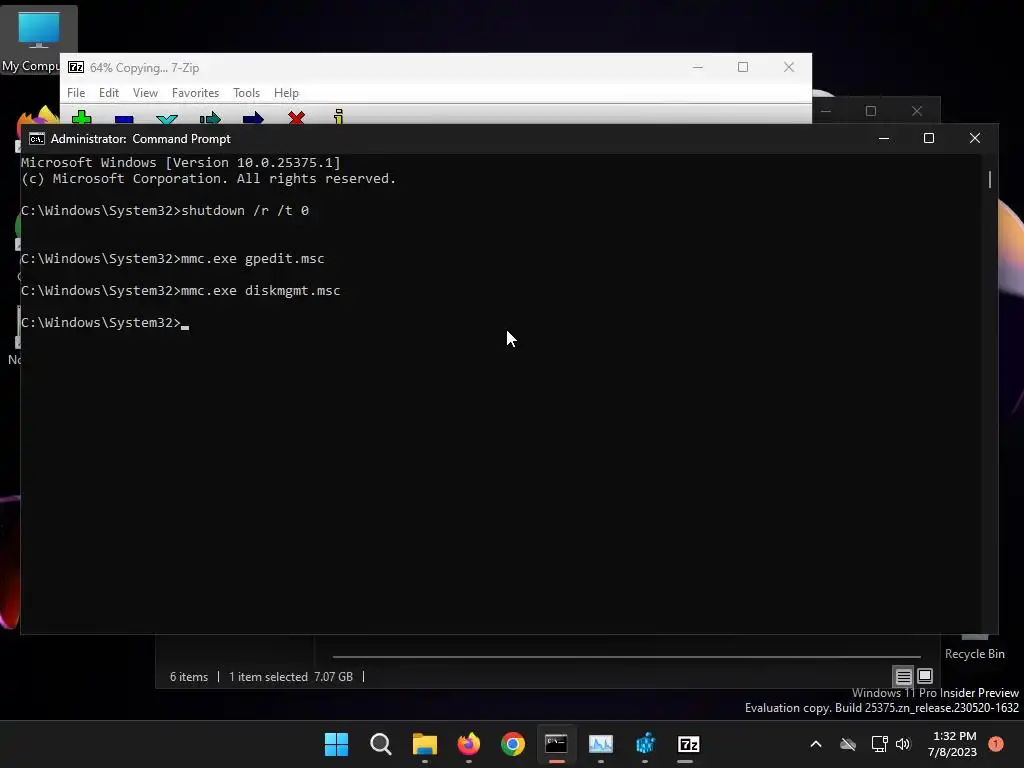Open the notification badge icon
This screenshot has height=768, width=1024.
[996, 744]
